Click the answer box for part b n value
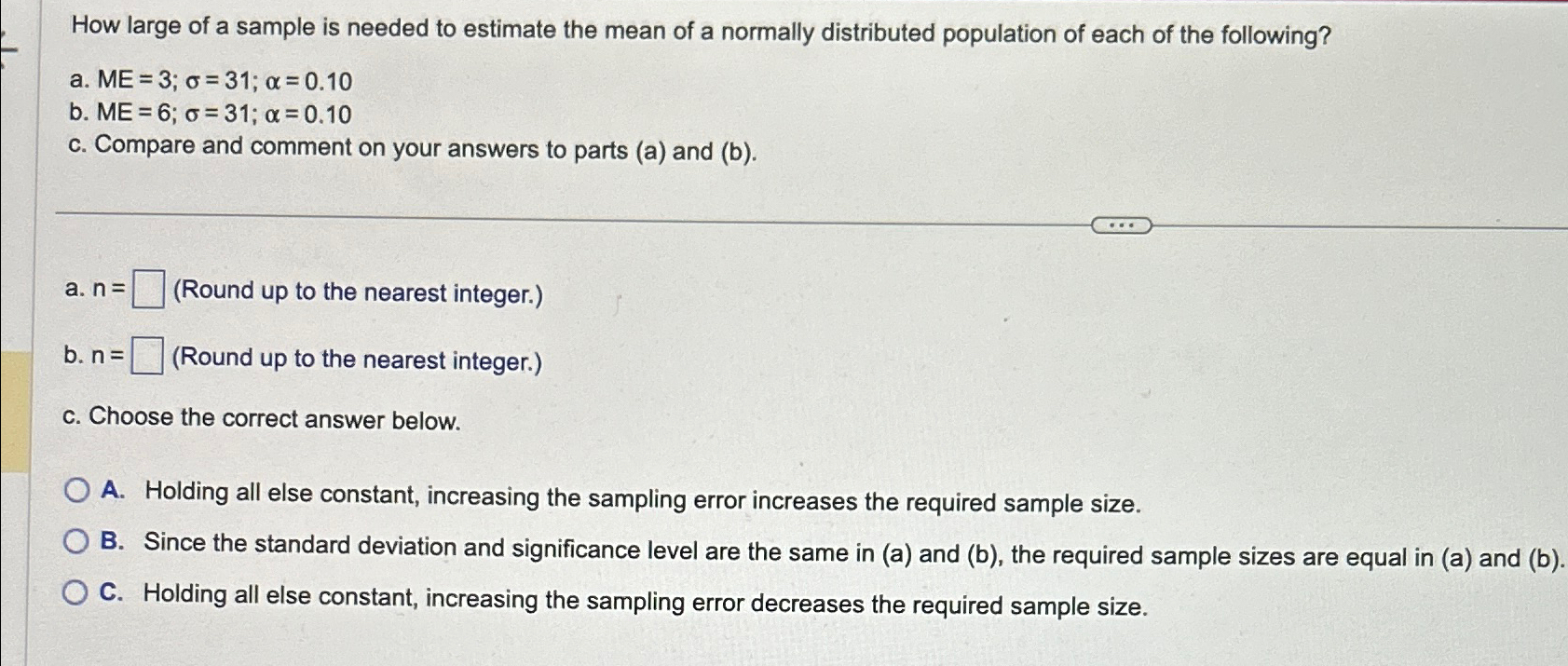 [x=147, y=357]
